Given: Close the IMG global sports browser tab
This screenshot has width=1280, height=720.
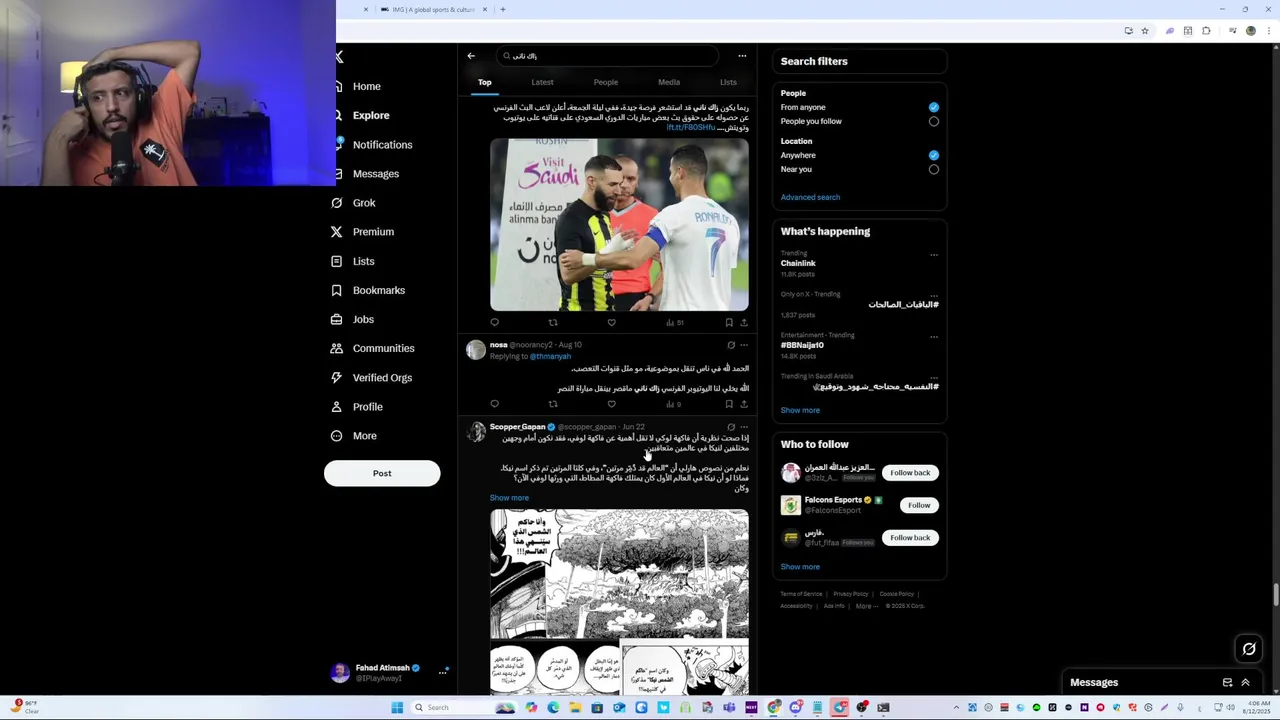Looking at the screenshot, I should click(485, 9).
